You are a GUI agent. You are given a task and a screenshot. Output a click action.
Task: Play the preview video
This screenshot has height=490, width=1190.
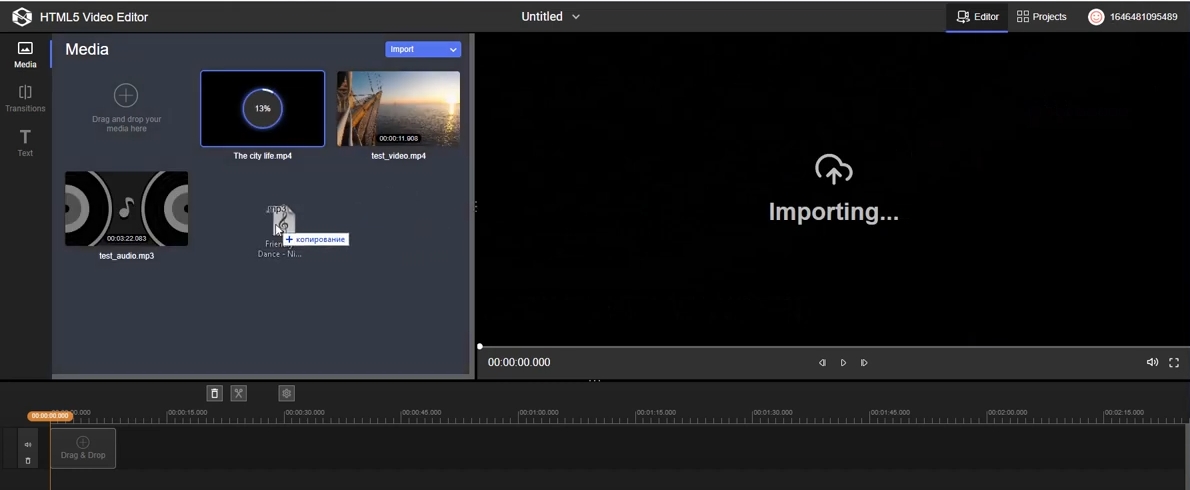pos(843,363)
